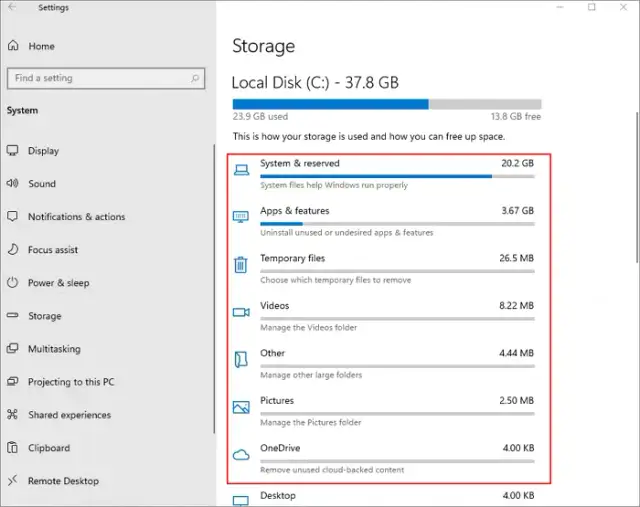Open Pictures storage category

coord(384,411)
